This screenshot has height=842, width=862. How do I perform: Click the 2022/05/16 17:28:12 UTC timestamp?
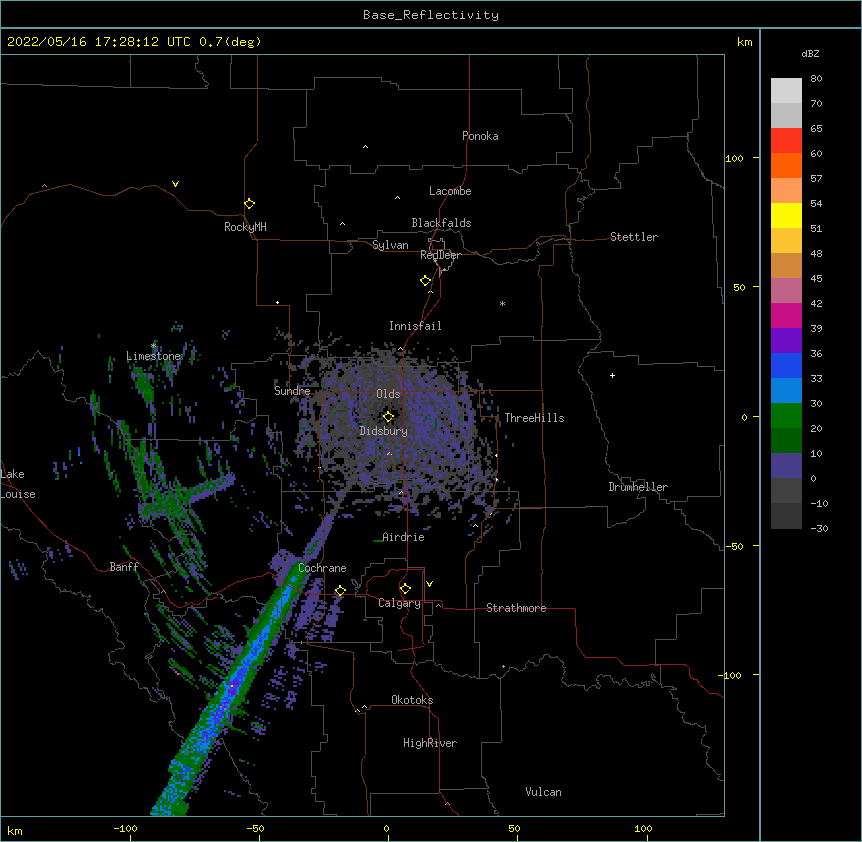coord(98,42)
